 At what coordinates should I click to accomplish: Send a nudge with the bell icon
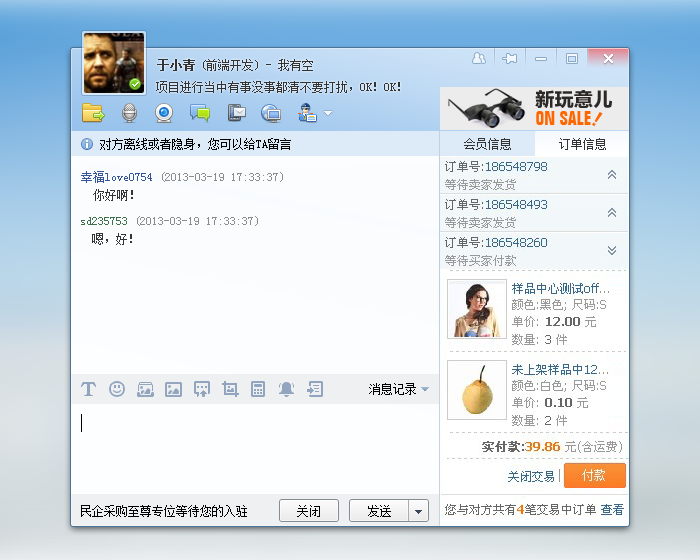286,389
